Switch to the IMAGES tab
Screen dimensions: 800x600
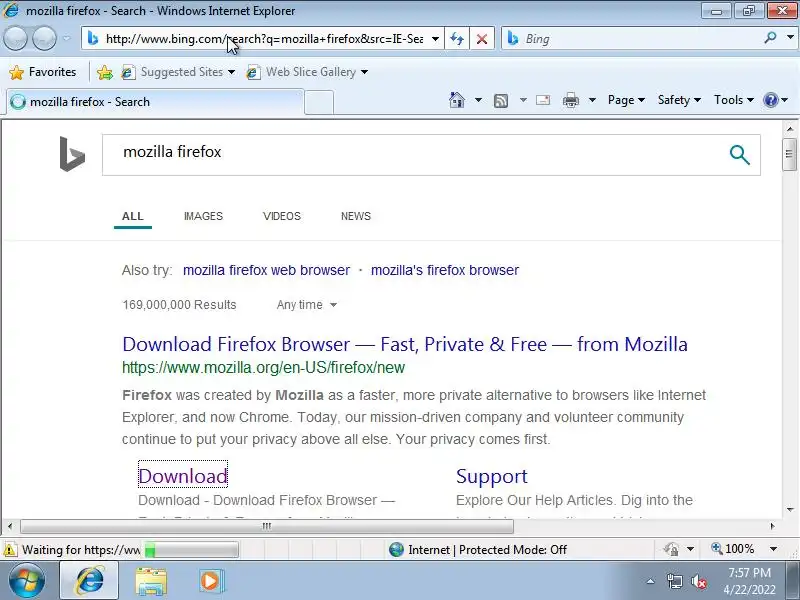[x=203, y=216]
